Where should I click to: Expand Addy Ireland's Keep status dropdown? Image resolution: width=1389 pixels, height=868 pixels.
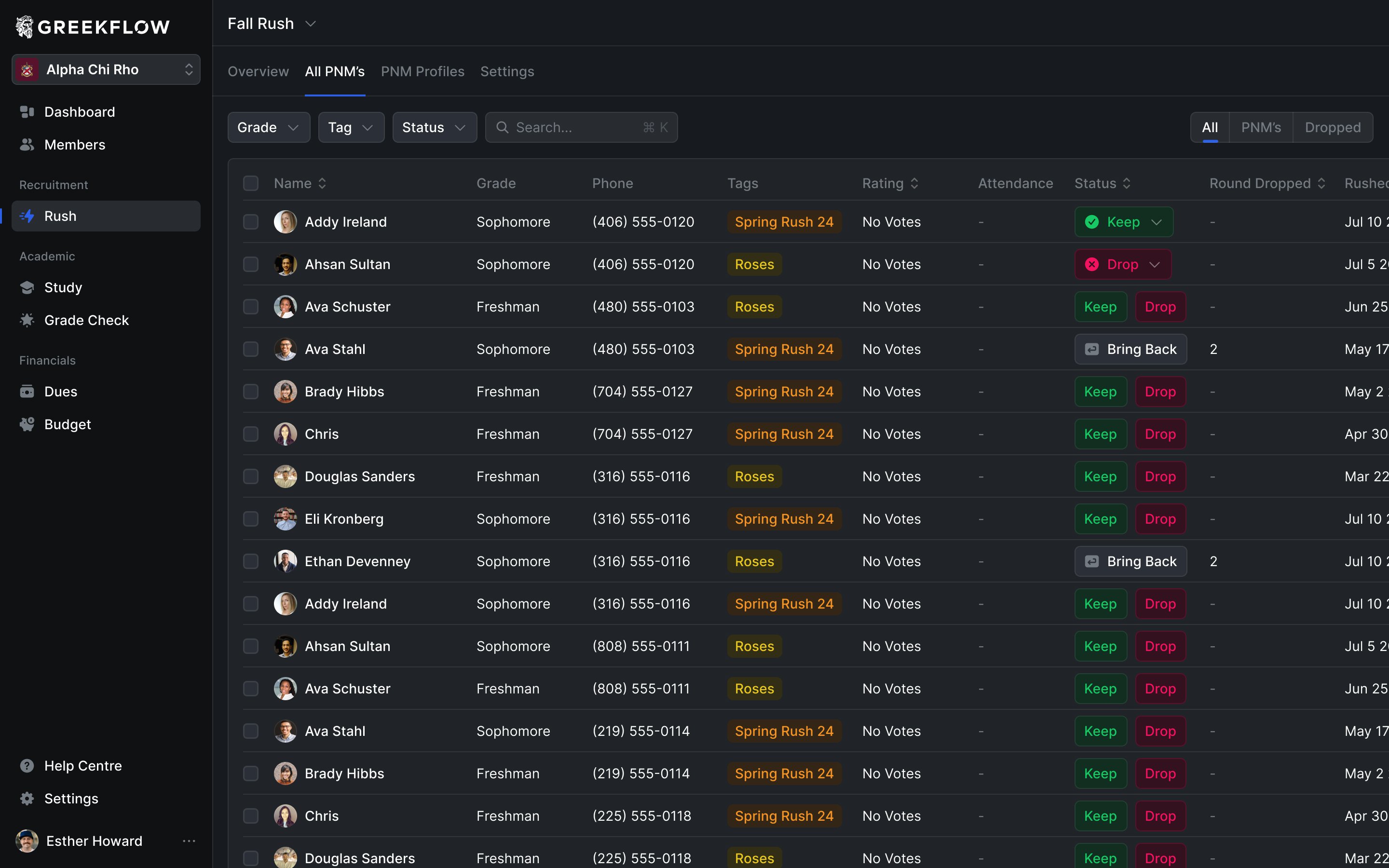point(1157,222)
